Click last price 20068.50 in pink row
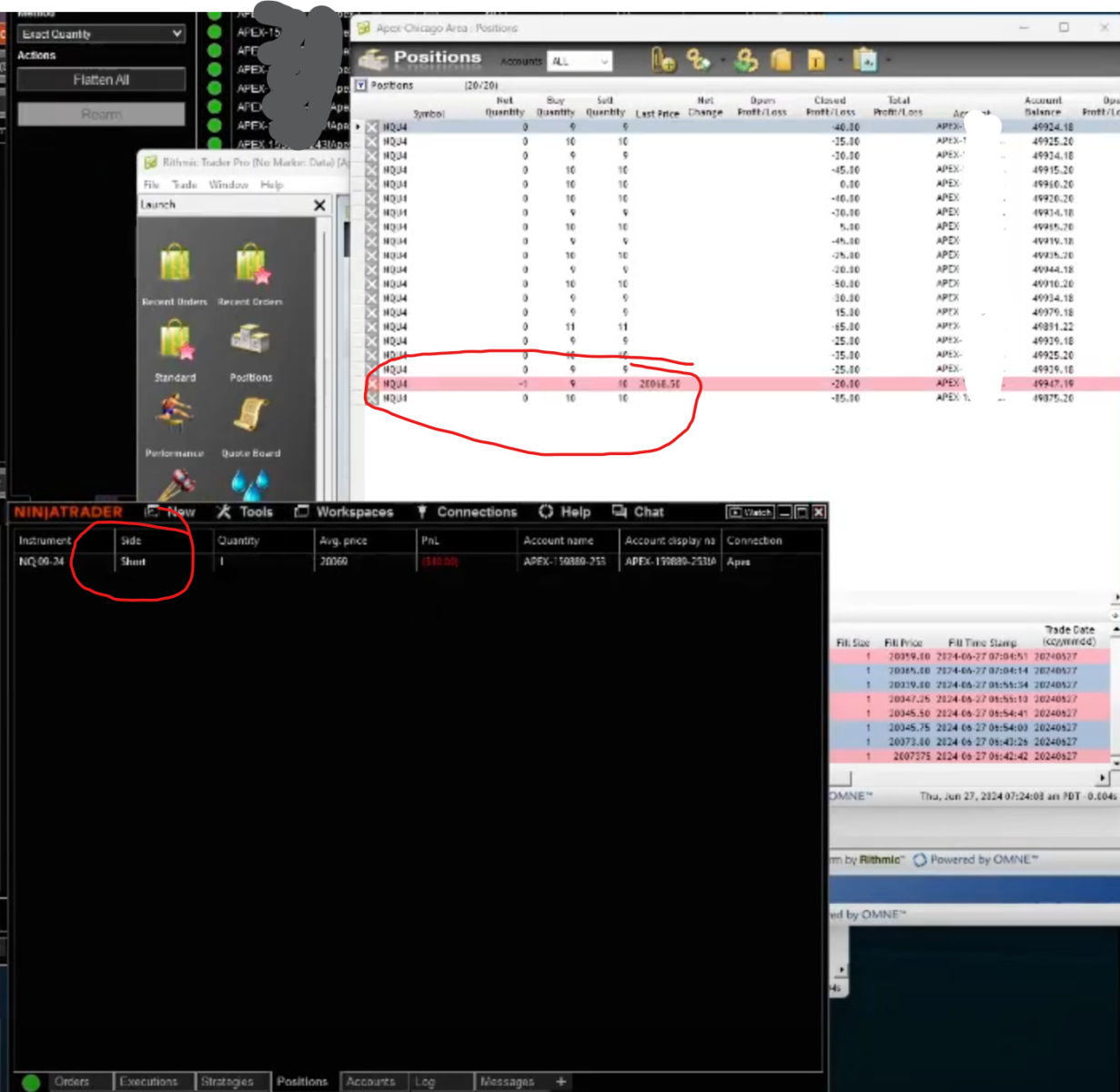The image size is (1120, 1092). click(x=659, y=384)
